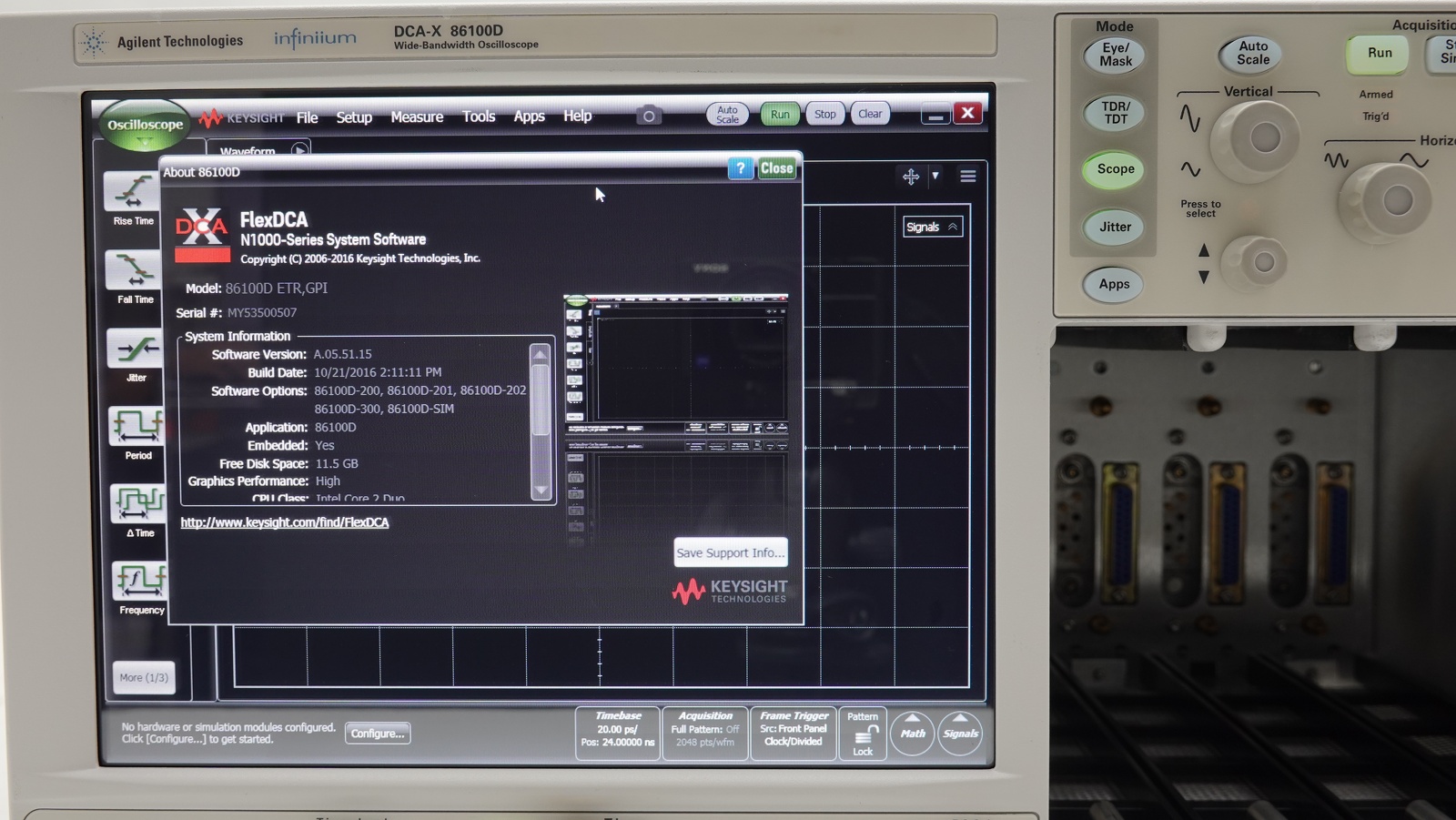Click the Stop button in toolbar

(825, 114)
